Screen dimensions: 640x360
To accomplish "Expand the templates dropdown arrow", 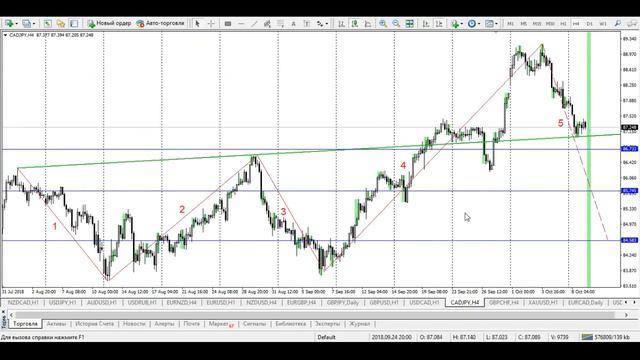I will coord(496,24).
